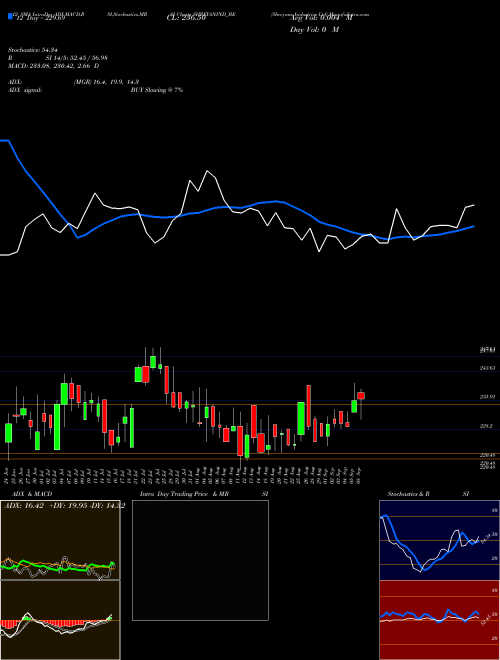Viewport: 500px width, 660px height.
Task: Click the 229.2 price axis label
Action: tap(486, 426)
